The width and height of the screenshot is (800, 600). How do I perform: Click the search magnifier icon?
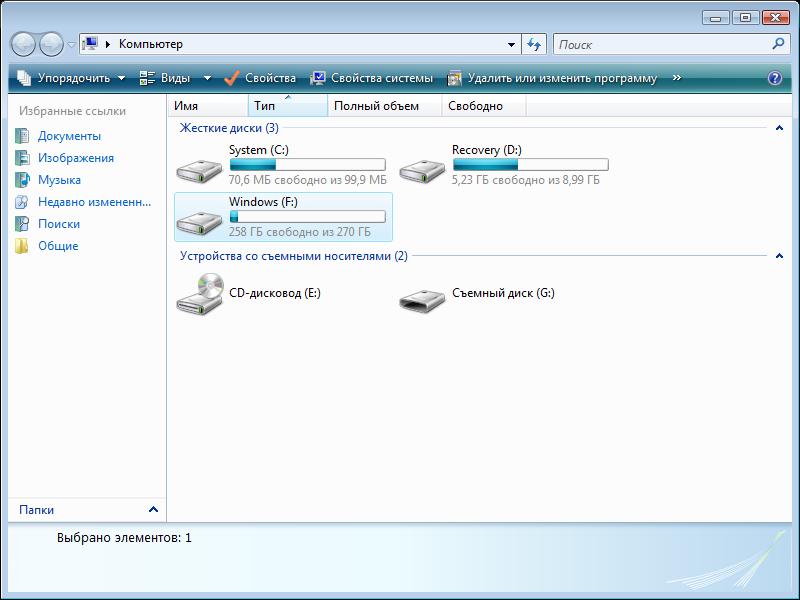tap(779, 44)
